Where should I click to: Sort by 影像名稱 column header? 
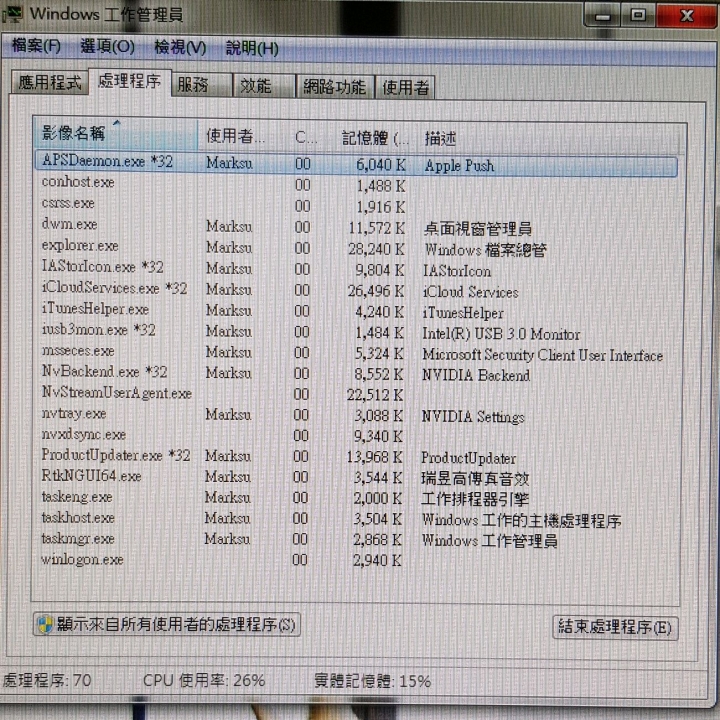click(x=116, y=134)
